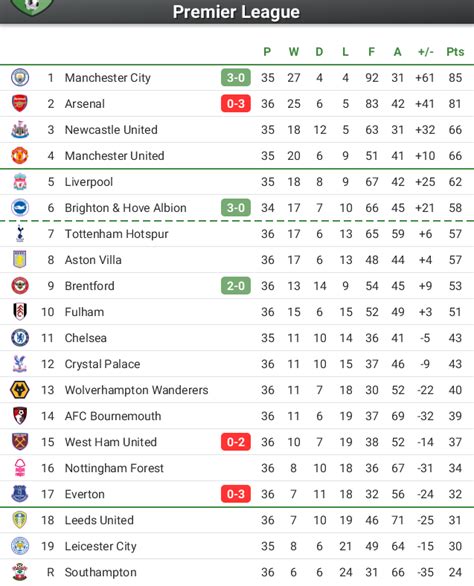Click the Tottenham Hotspur cockerel crest
Screen dimensions: 474x586
click(20, 234)
